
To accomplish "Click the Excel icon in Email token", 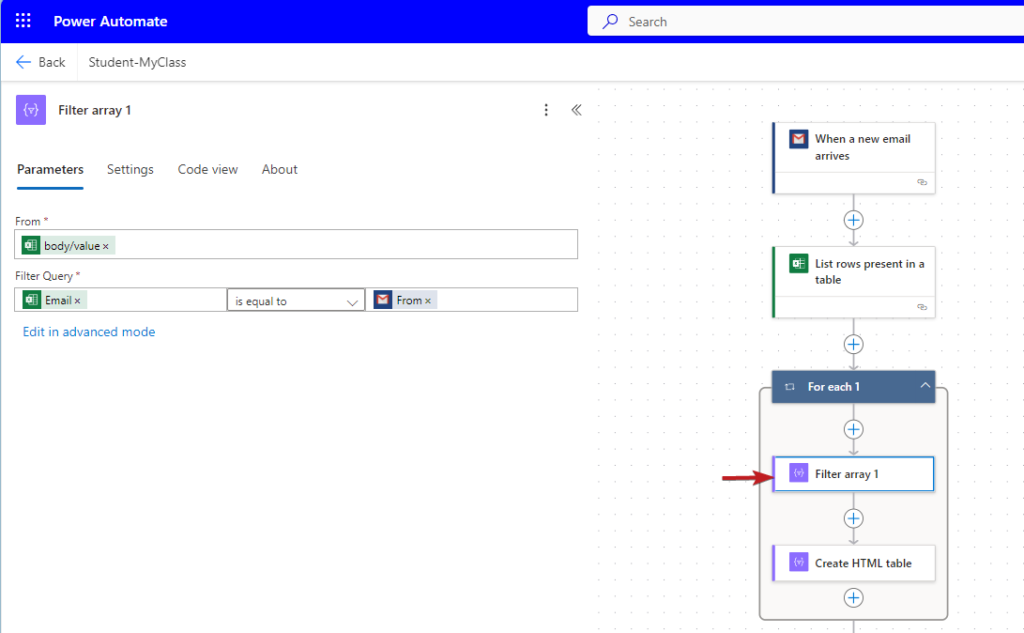I will coord(31,300).
